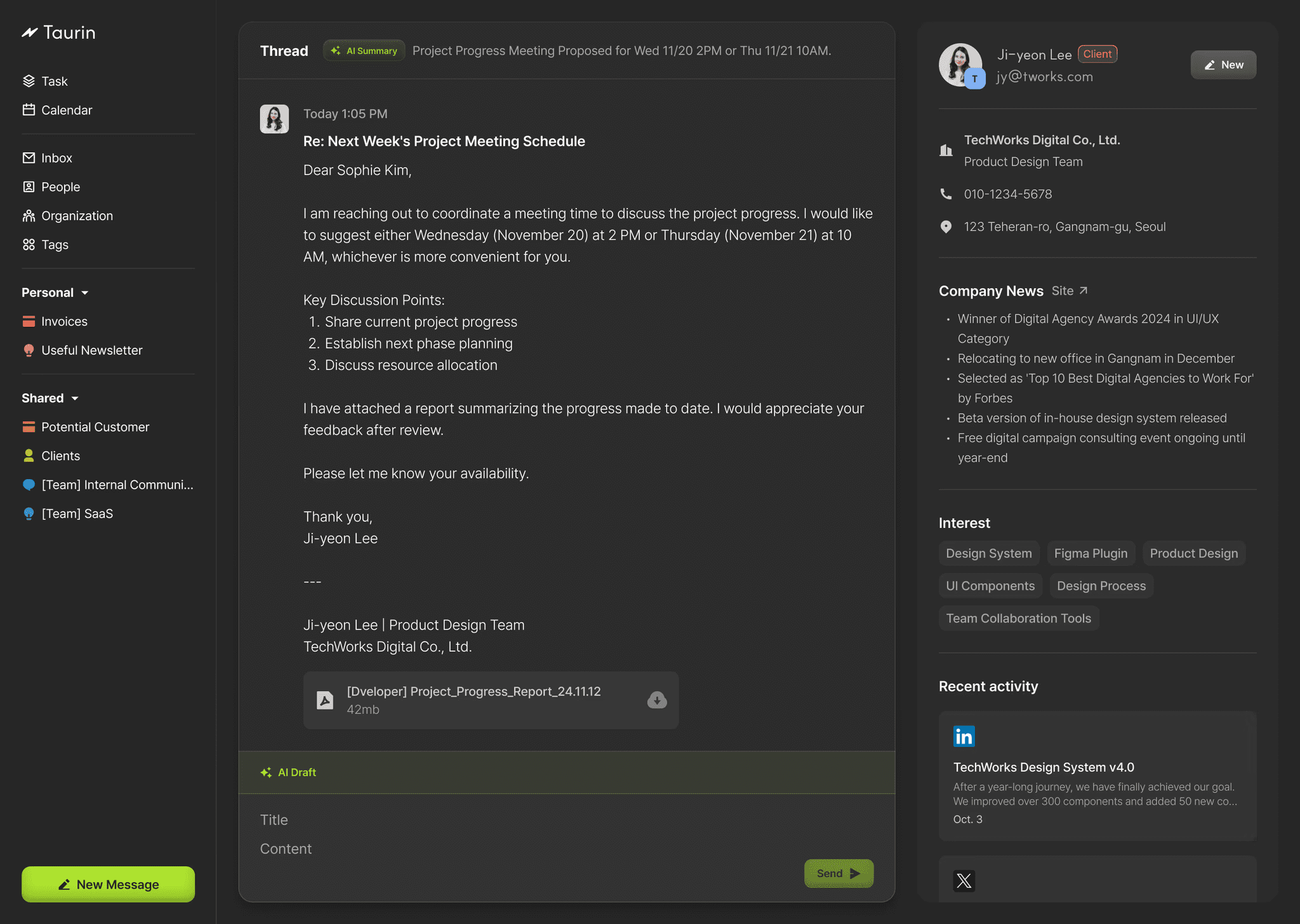Click the People icon in left sidebar
Viewport: 1300px width, 924px height.
pyautogui.click(x=28, y=186)
